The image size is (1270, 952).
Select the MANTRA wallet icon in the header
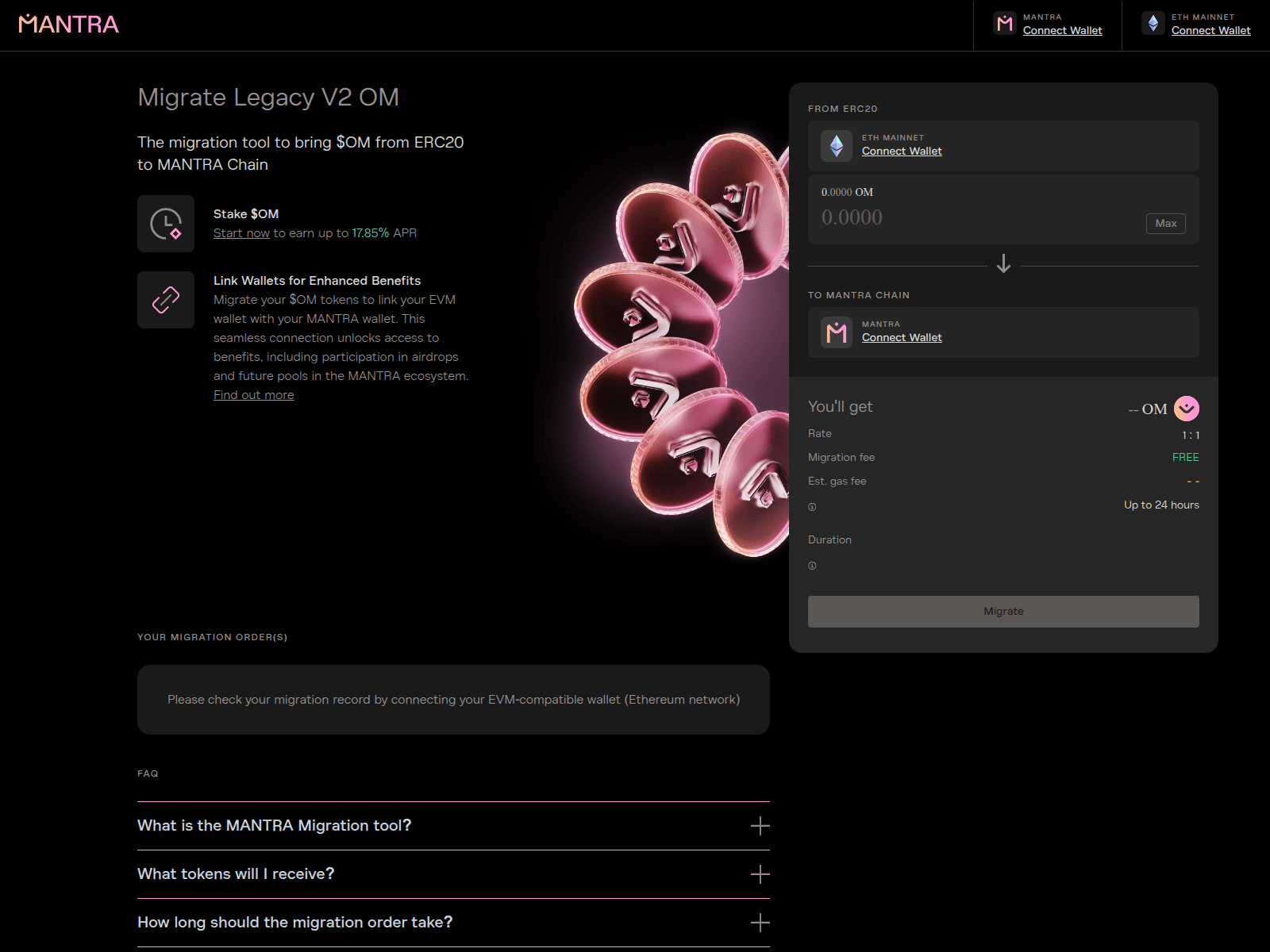[1003, 24]
